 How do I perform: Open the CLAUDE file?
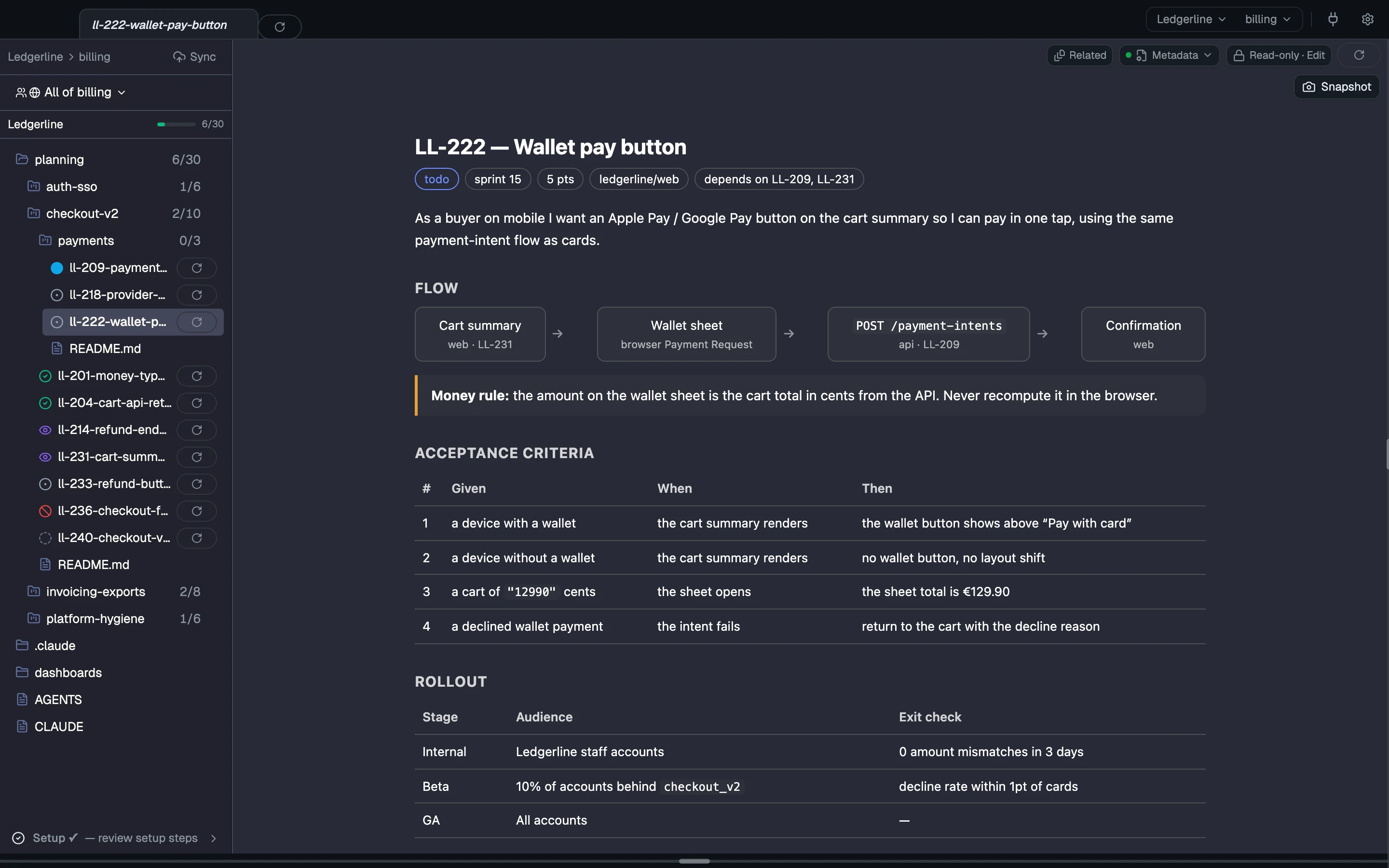58,726
